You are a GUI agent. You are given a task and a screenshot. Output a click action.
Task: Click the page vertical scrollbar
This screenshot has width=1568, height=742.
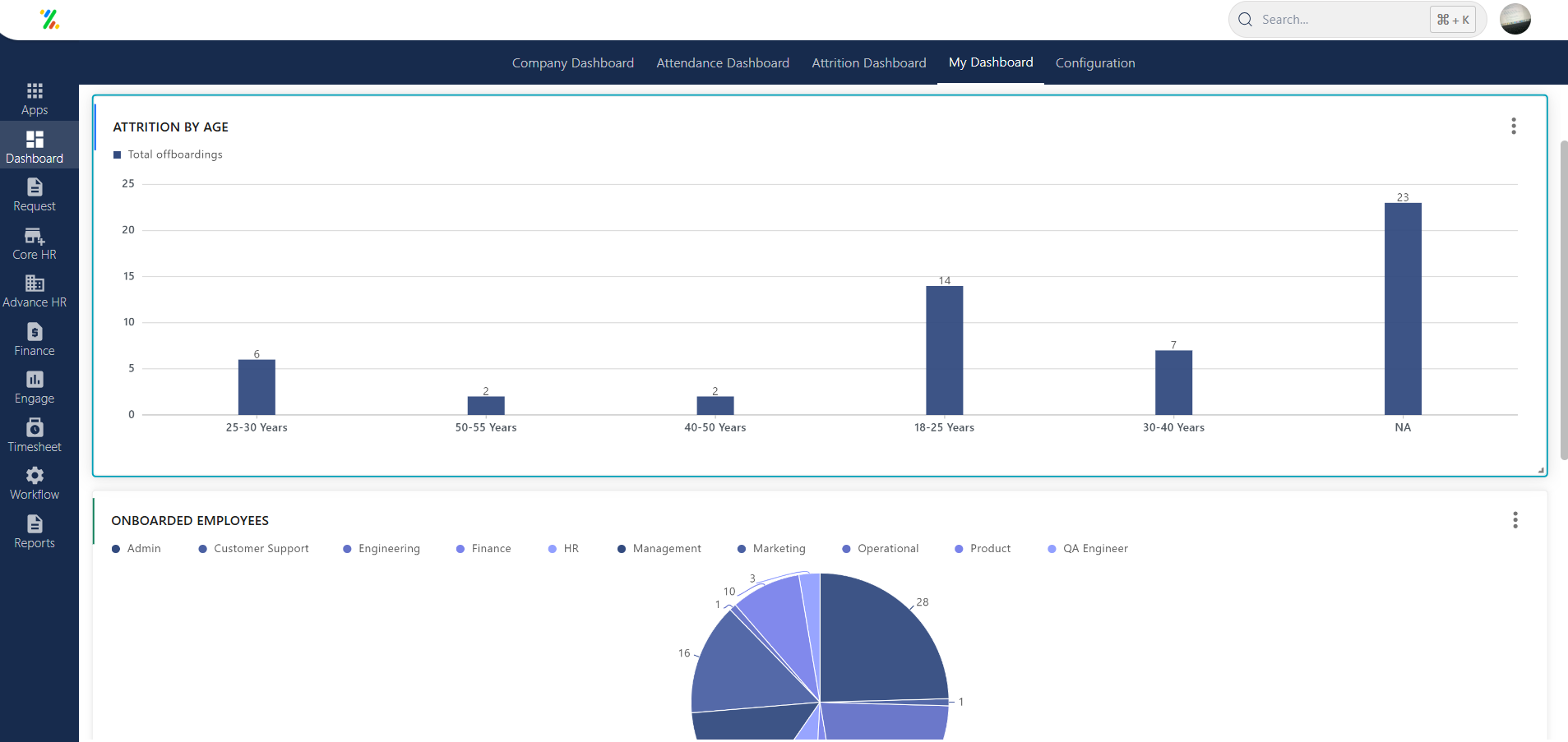pyautogui.click(x=1564, y=300)
